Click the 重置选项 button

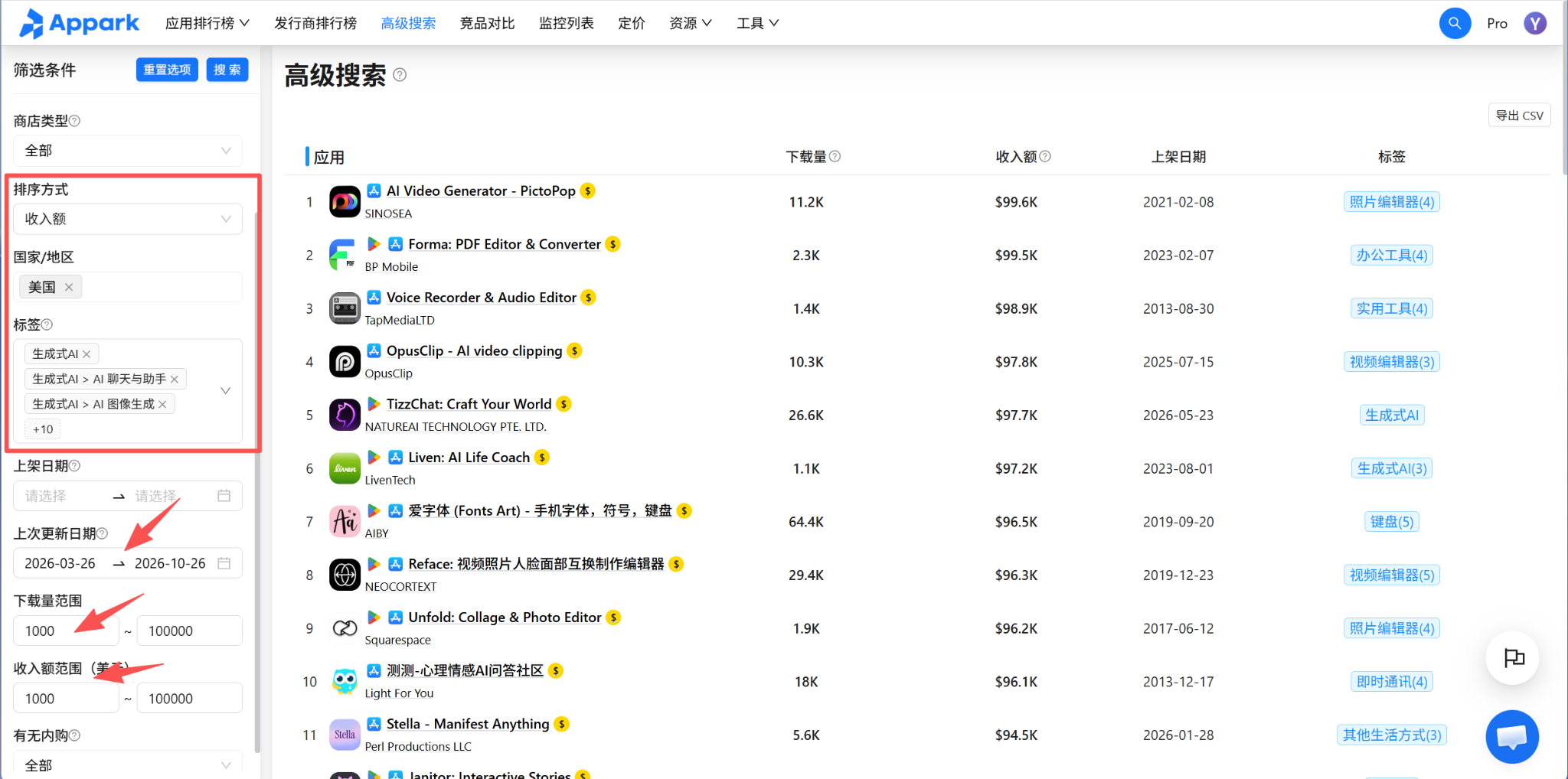point(167,70)
